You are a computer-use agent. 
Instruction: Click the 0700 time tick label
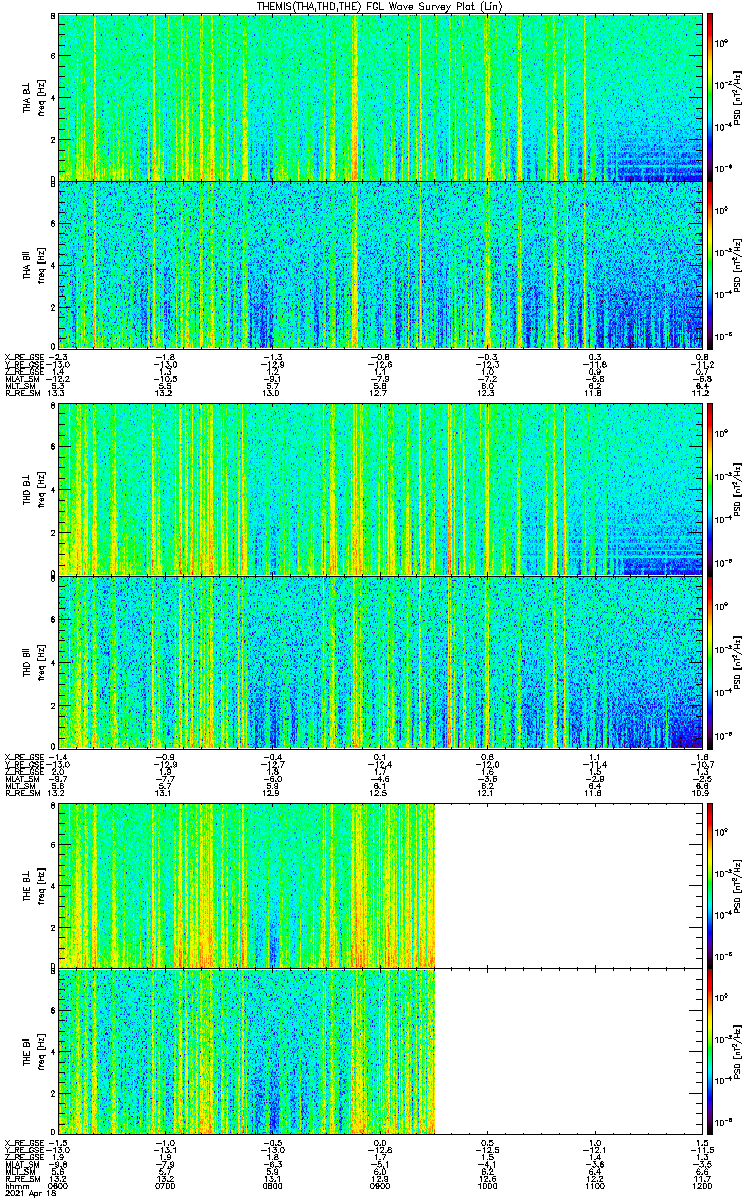(x=165, y=1186)
